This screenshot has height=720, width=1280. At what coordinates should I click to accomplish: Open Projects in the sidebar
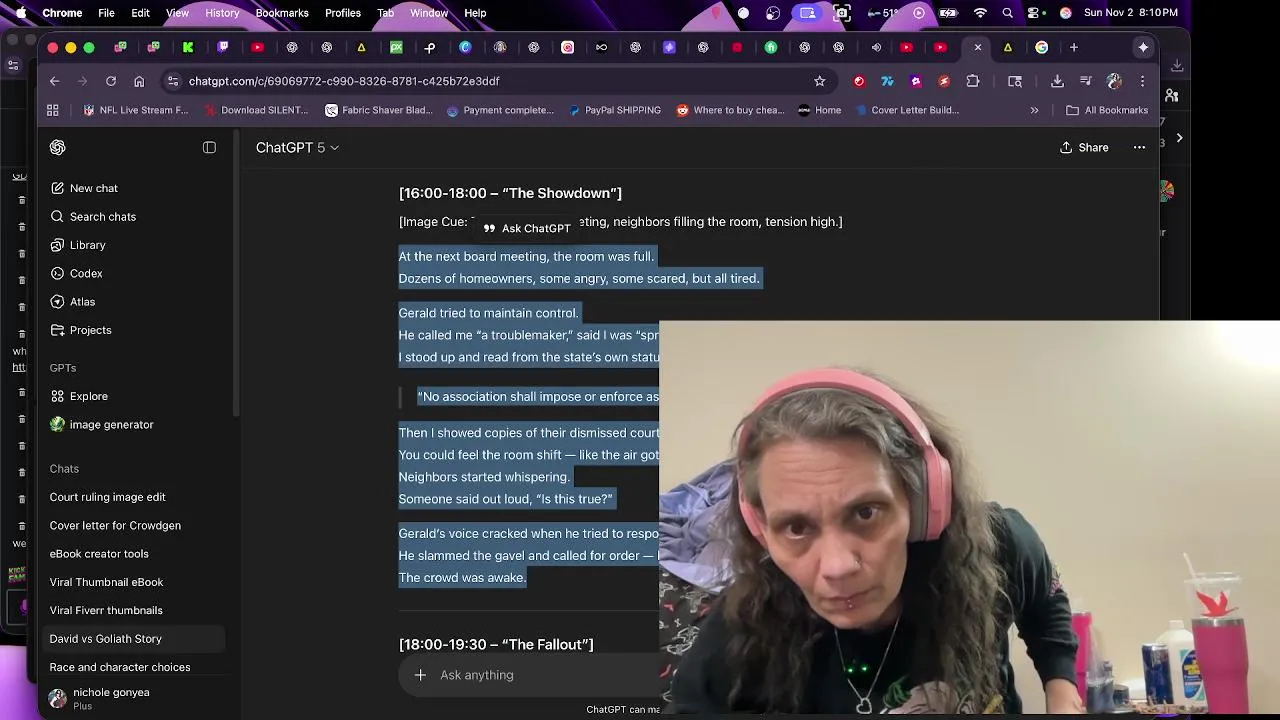(x=90, y=330)
